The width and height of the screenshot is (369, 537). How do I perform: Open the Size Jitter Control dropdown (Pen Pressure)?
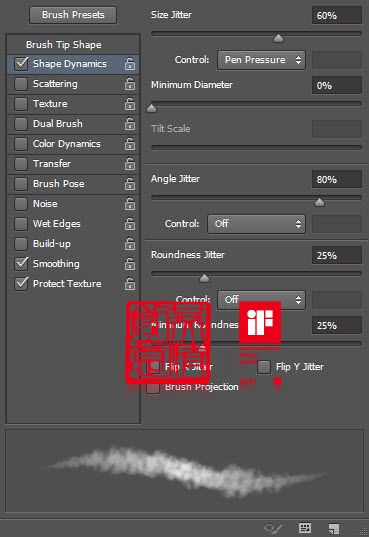tap(261, 60)
